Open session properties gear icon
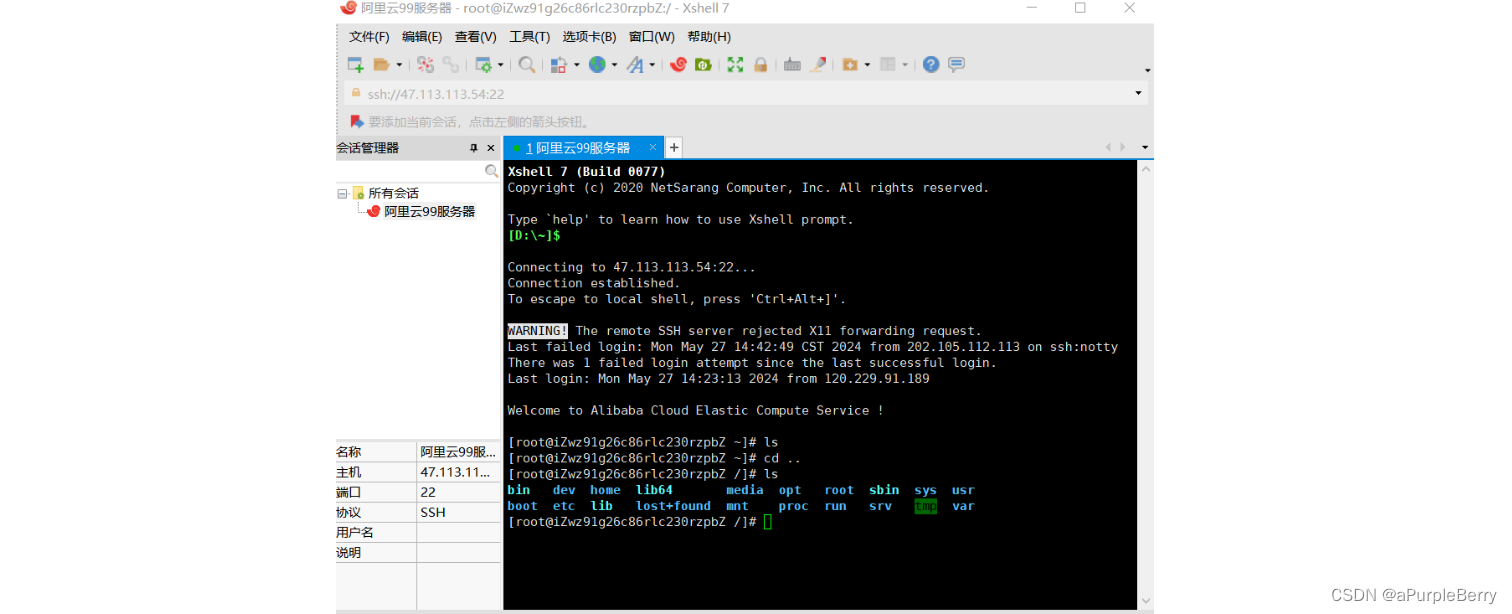Viewport: 1512px width, 614px height. point(484,65)
